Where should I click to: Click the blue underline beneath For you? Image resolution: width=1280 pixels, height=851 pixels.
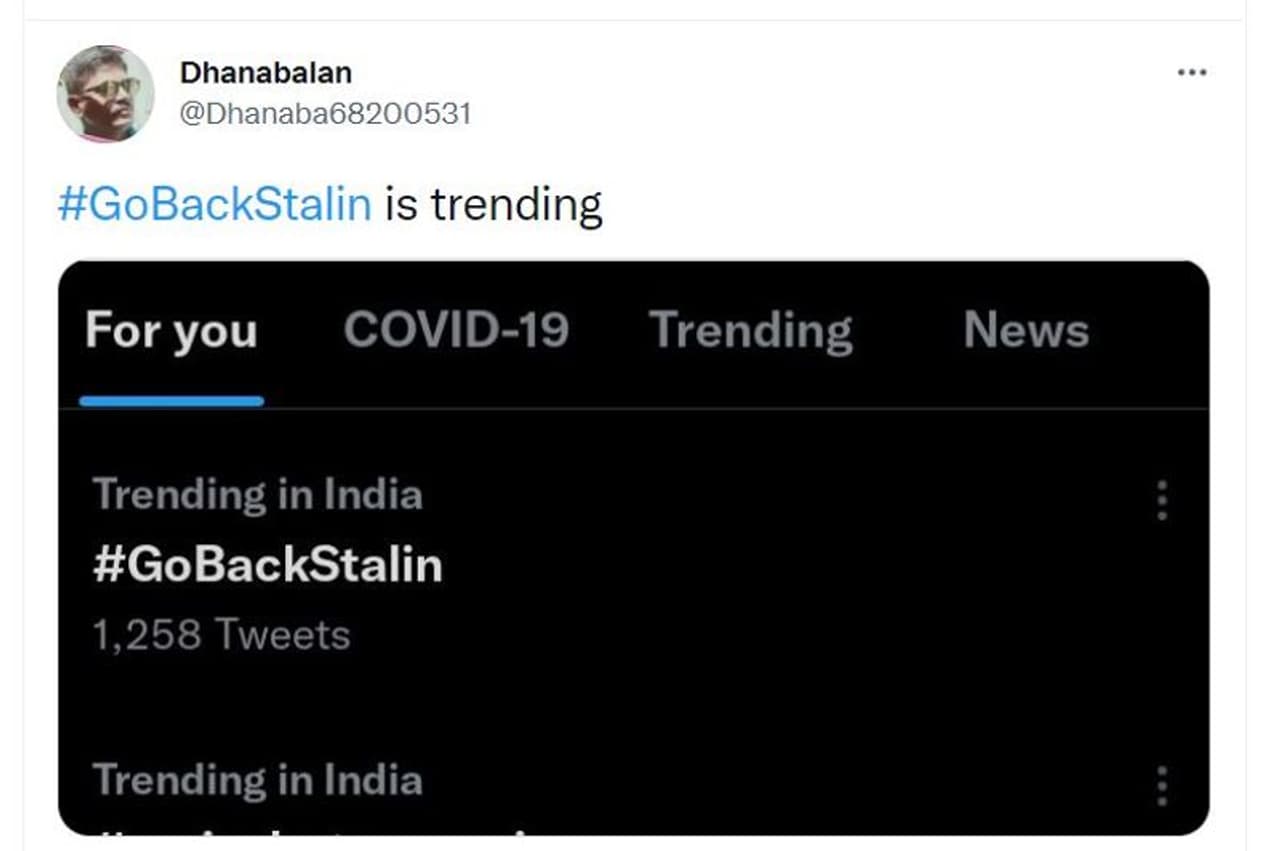(171, 401)
